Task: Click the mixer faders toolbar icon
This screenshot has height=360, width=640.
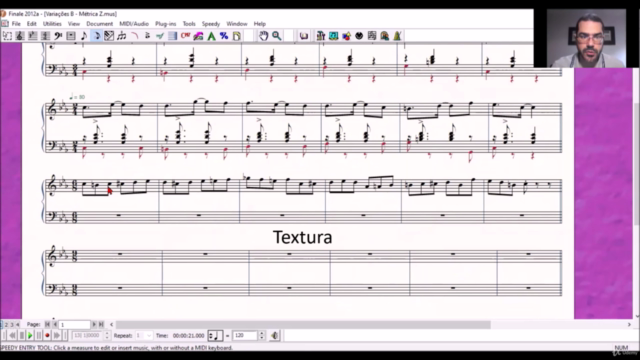Action: point(321,36)
